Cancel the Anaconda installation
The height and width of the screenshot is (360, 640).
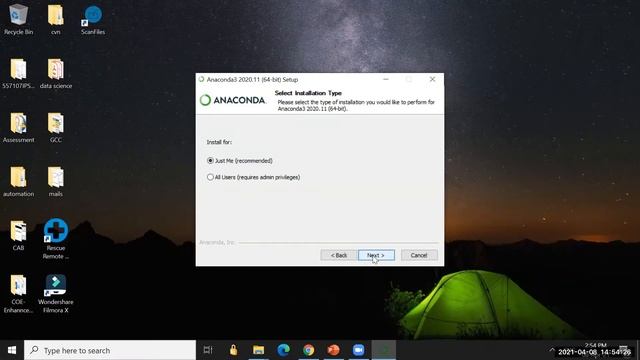point(419,255)
